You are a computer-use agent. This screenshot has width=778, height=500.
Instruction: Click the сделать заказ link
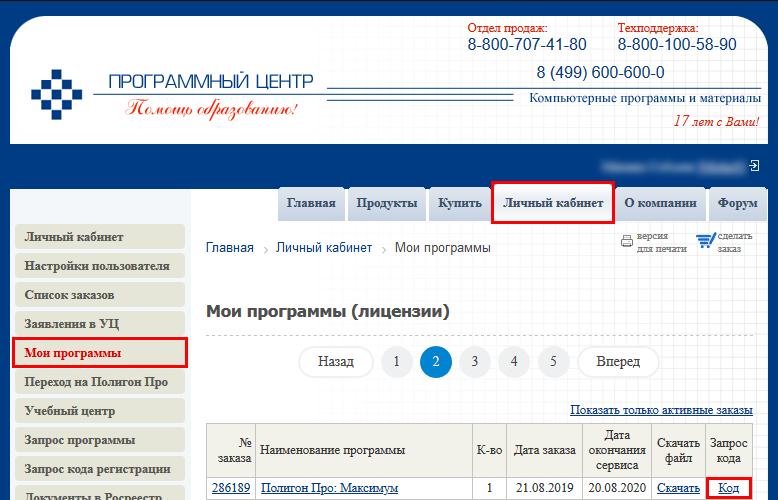tap(735, 242)
